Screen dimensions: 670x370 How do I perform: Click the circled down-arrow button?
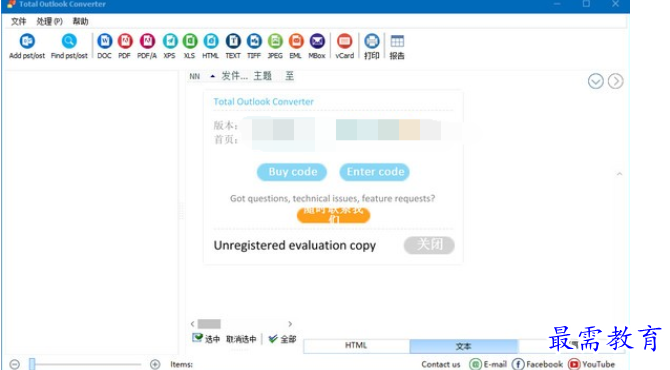[596, 81]
